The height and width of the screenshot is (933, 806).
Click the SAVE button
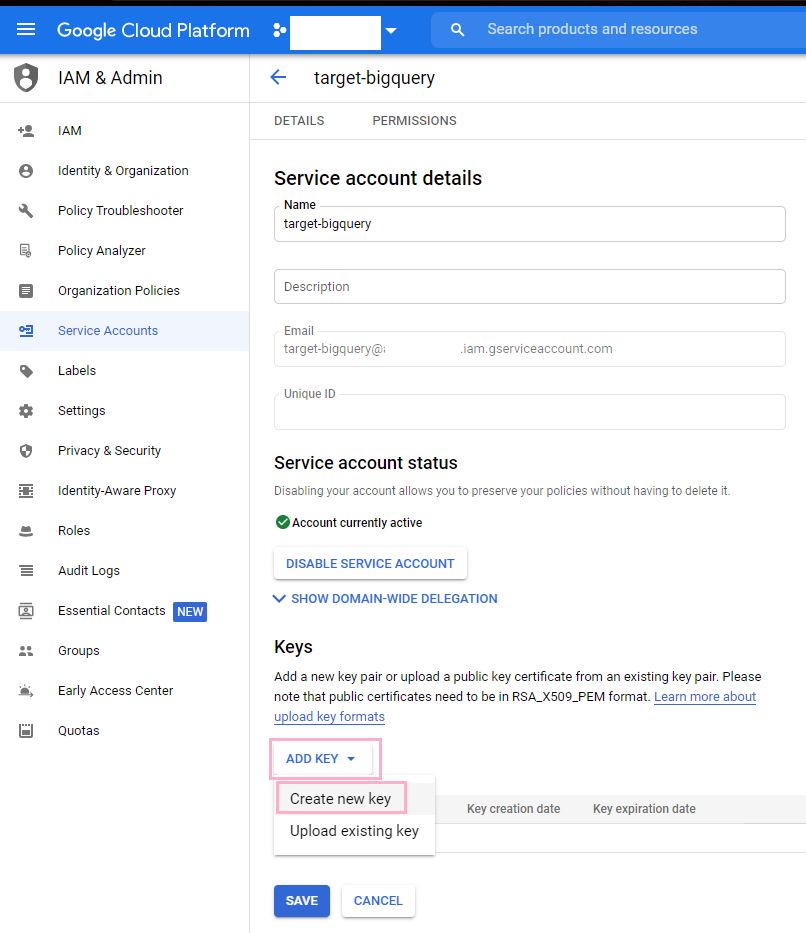click(x=302, y=901)
